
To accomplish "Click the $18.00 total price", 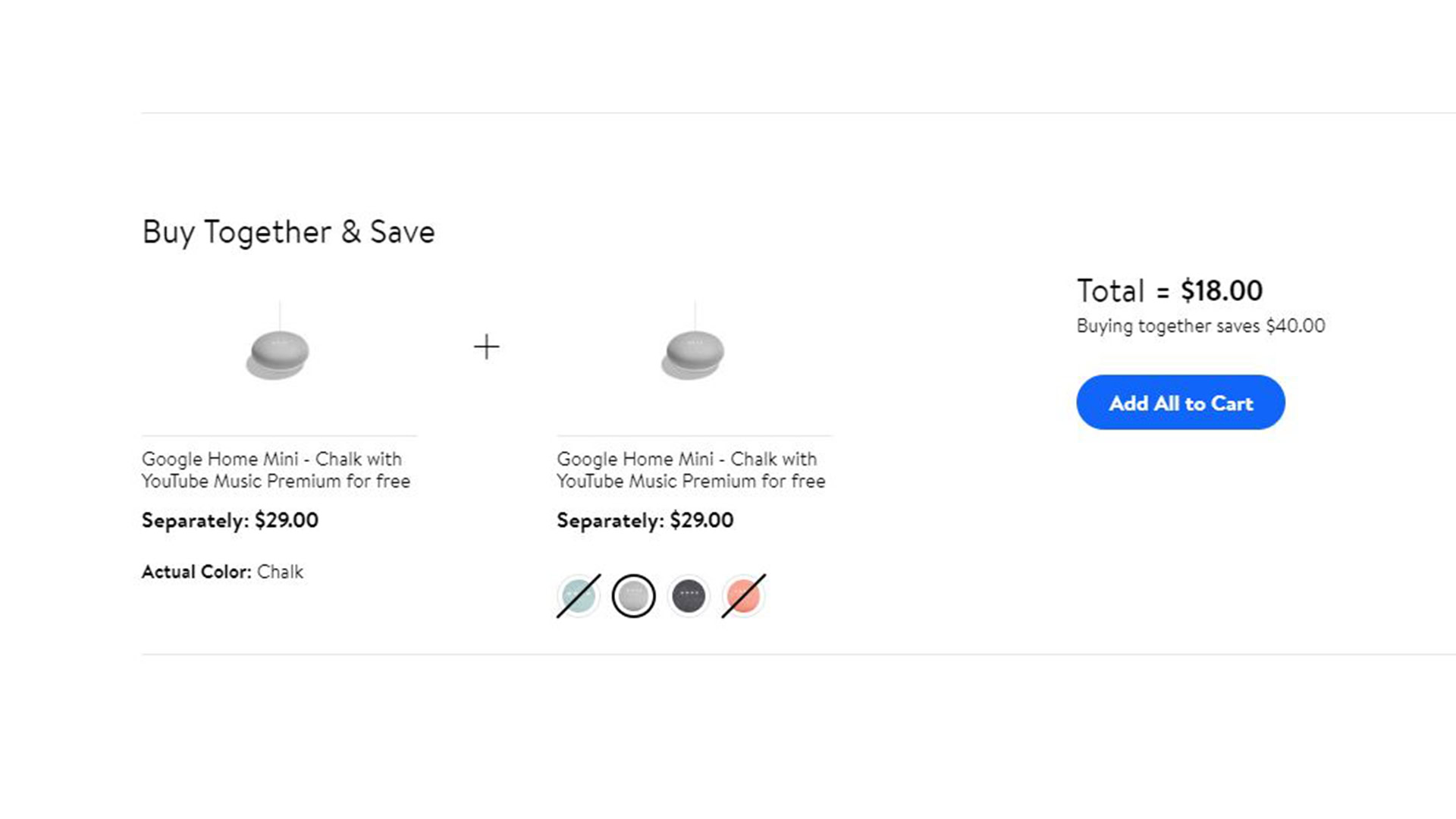I will coord(1221,291).
